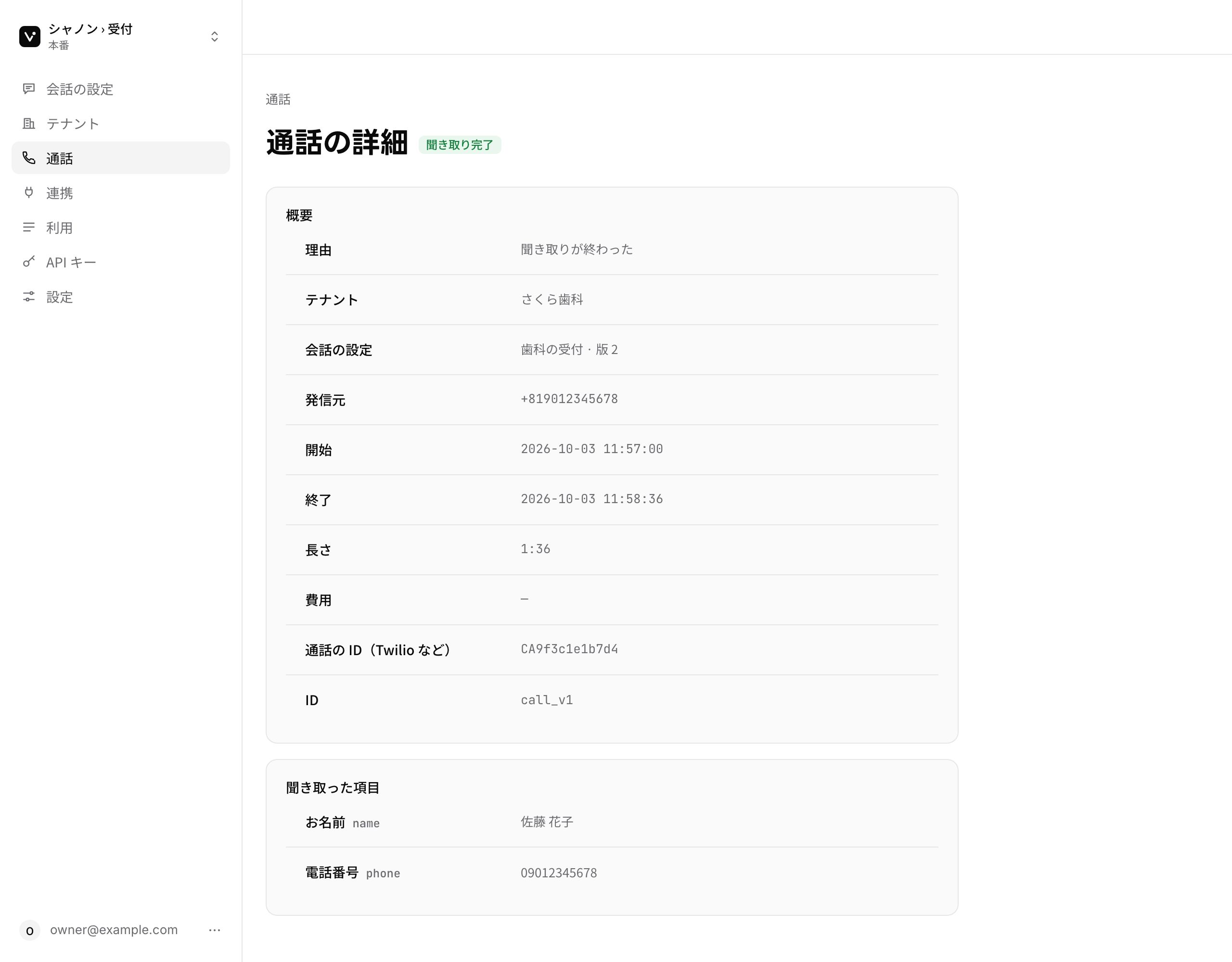1232x962 pixels.
Task: Click the lines icon beside 利用
Action: [29, 228]
